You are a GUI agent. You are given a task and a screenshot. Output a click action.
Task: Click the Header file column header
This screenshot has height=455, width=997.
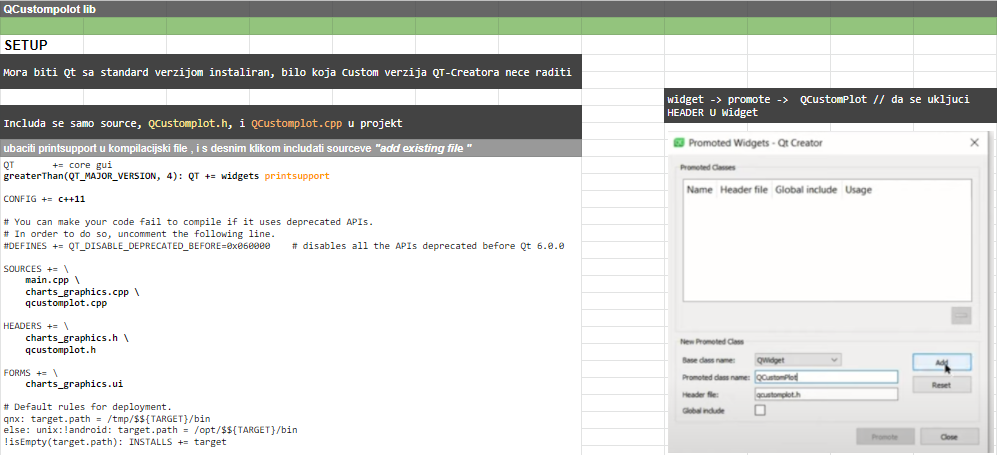[743, 189]
